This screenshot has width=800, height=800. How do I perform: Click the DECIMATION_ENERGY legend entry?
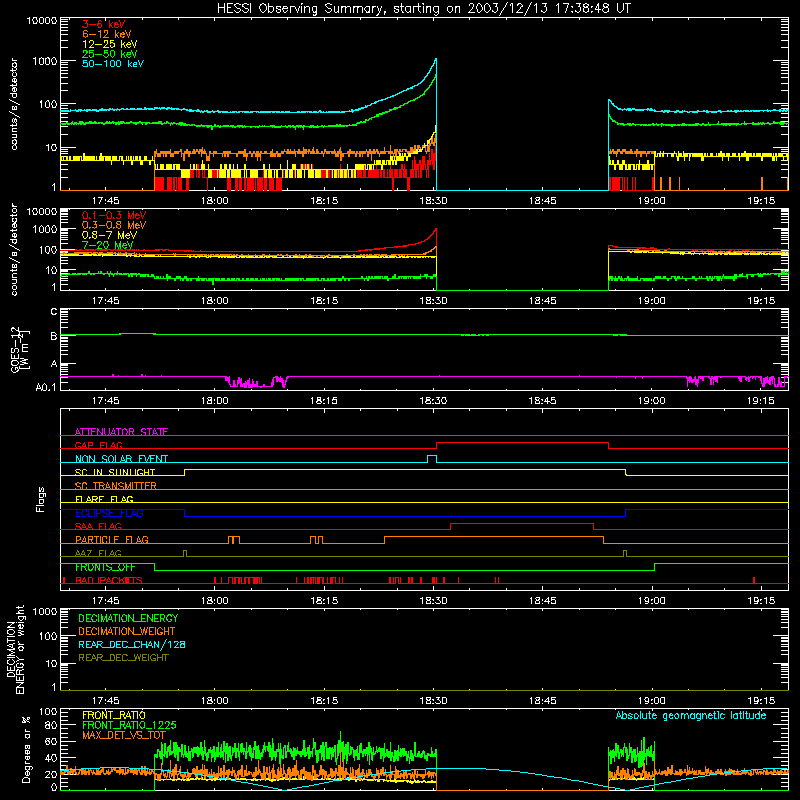(x=128, y=618)
